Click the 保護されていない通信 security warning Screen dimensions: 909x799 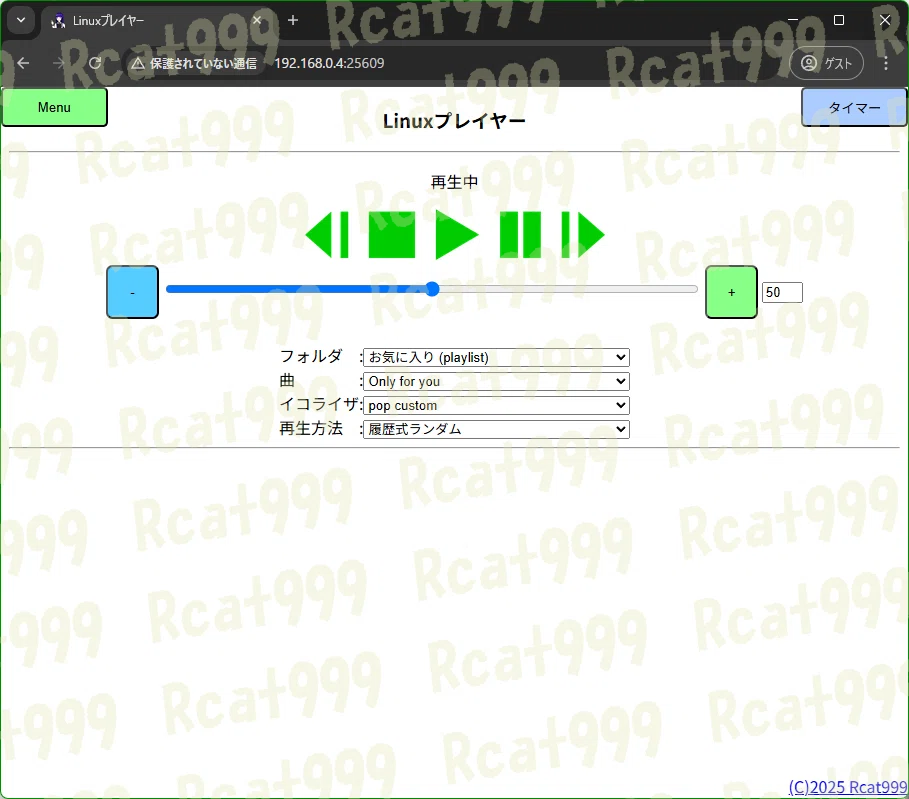point(194,63)
